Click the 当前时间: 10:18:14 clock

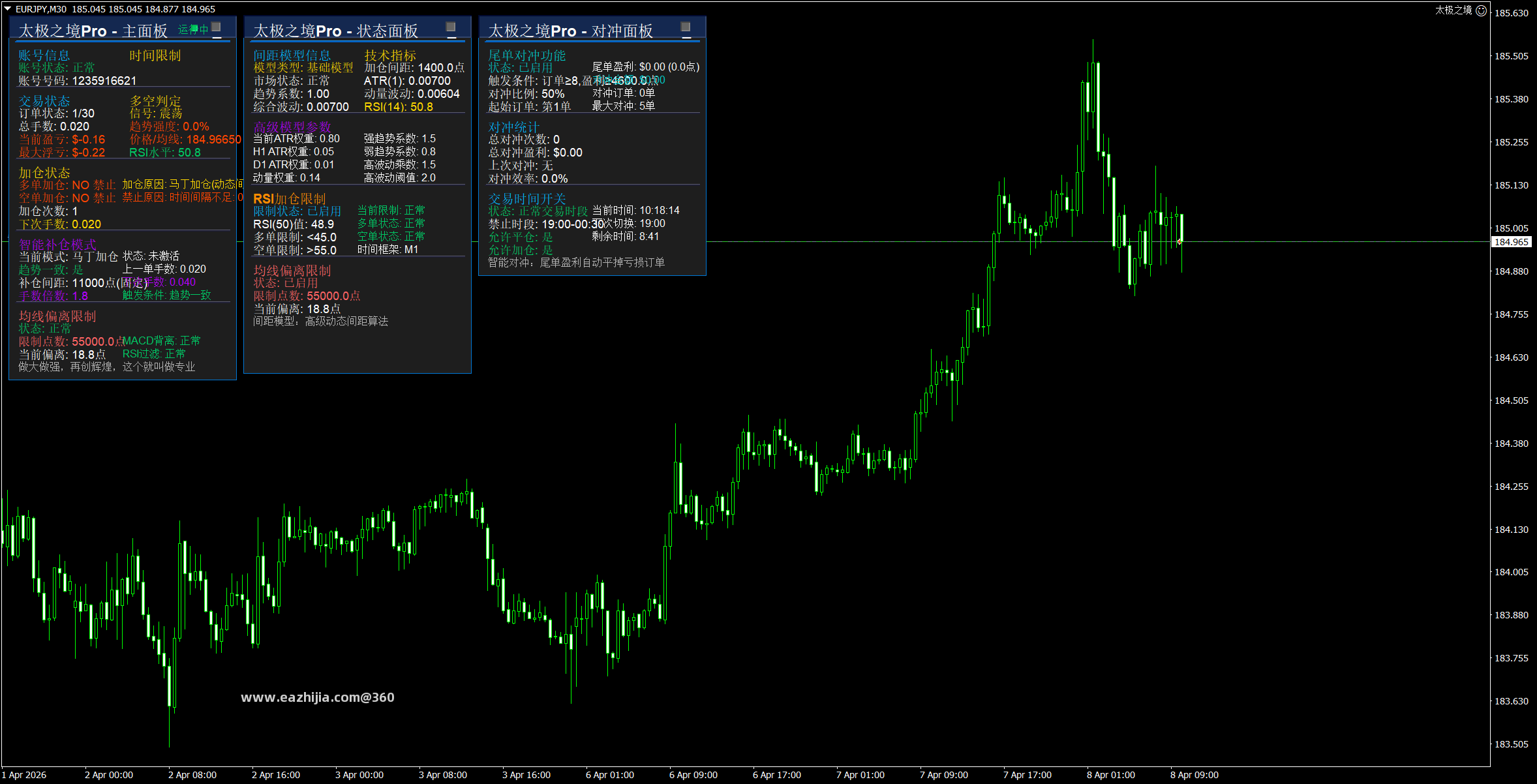636,210
